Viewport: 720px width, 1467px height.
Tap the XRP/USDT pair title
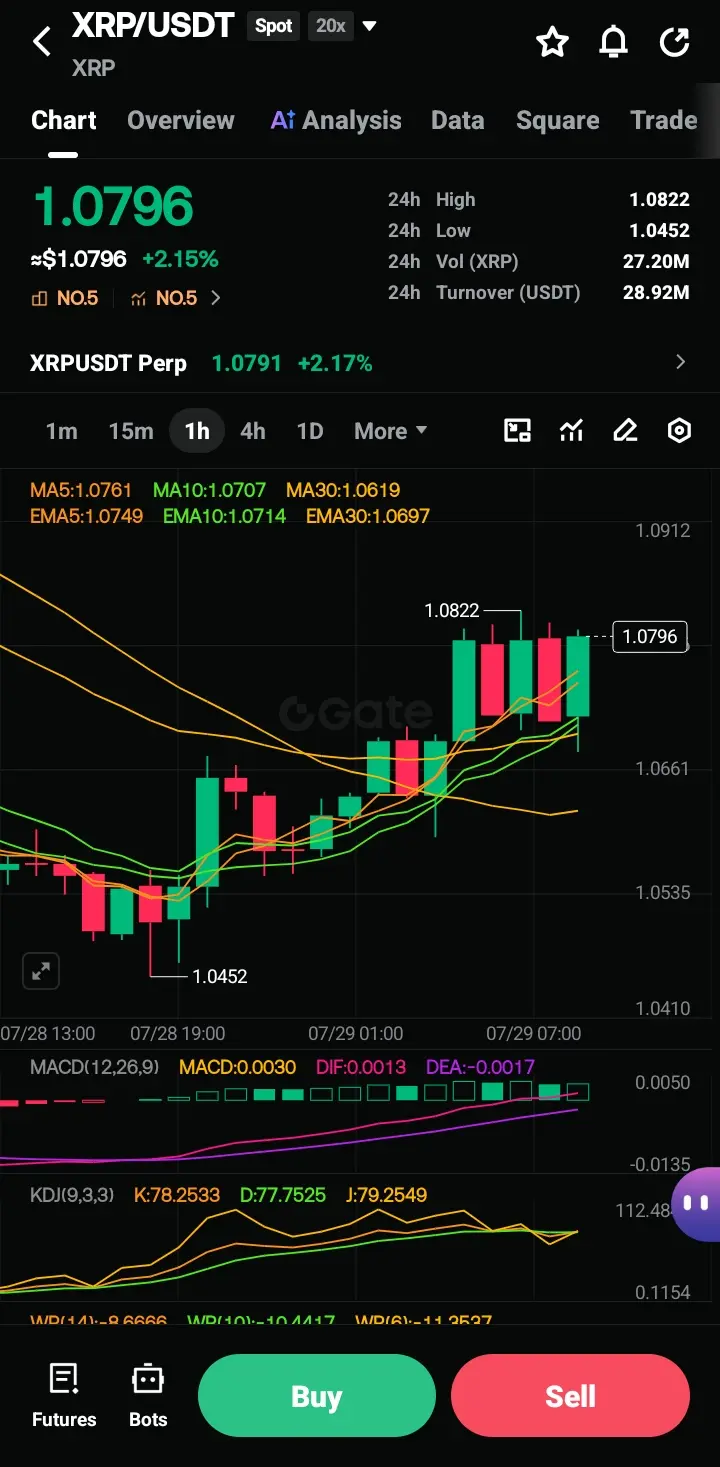point(153,26)
